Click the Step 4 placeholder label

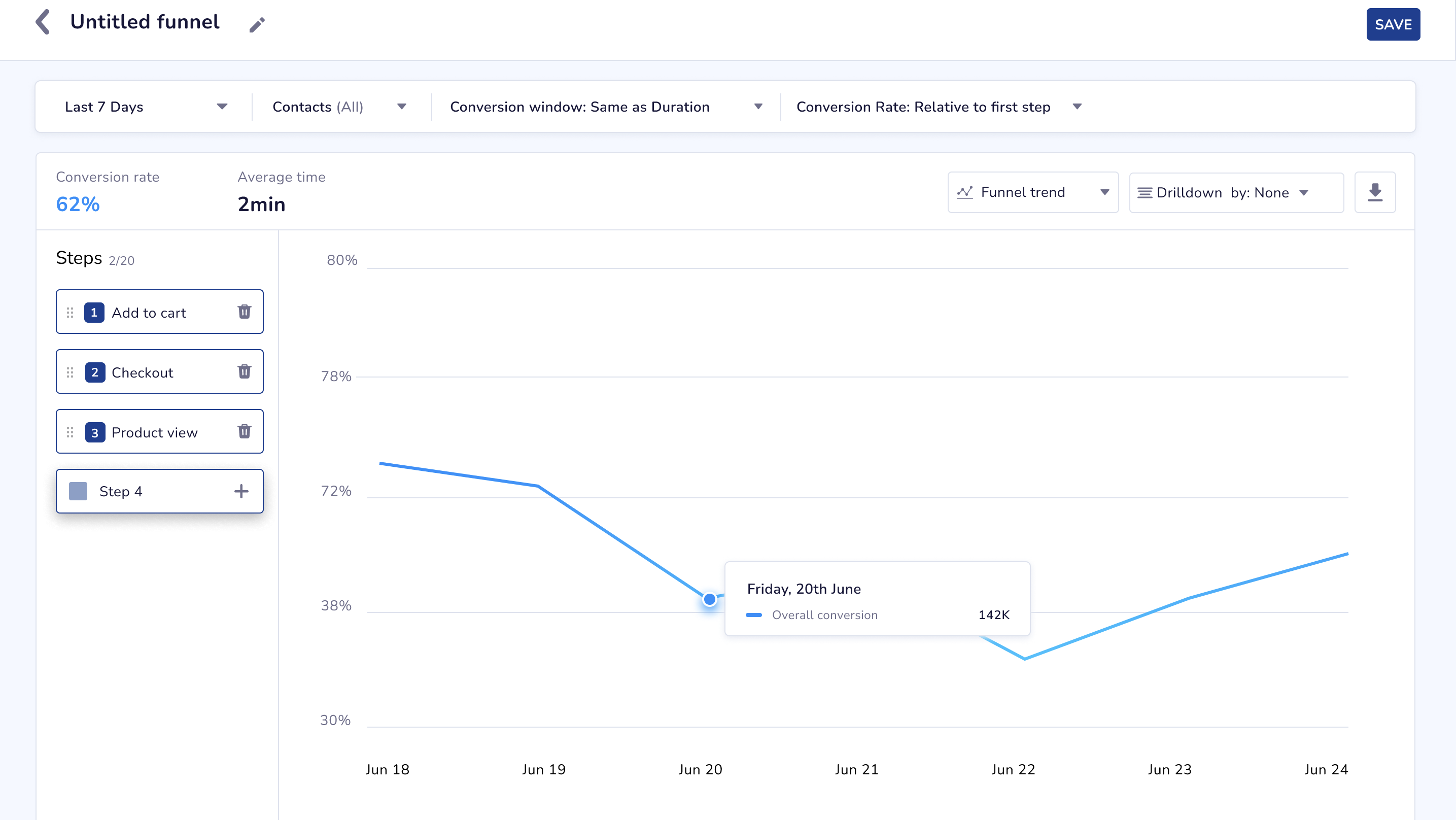coord(120,491)
